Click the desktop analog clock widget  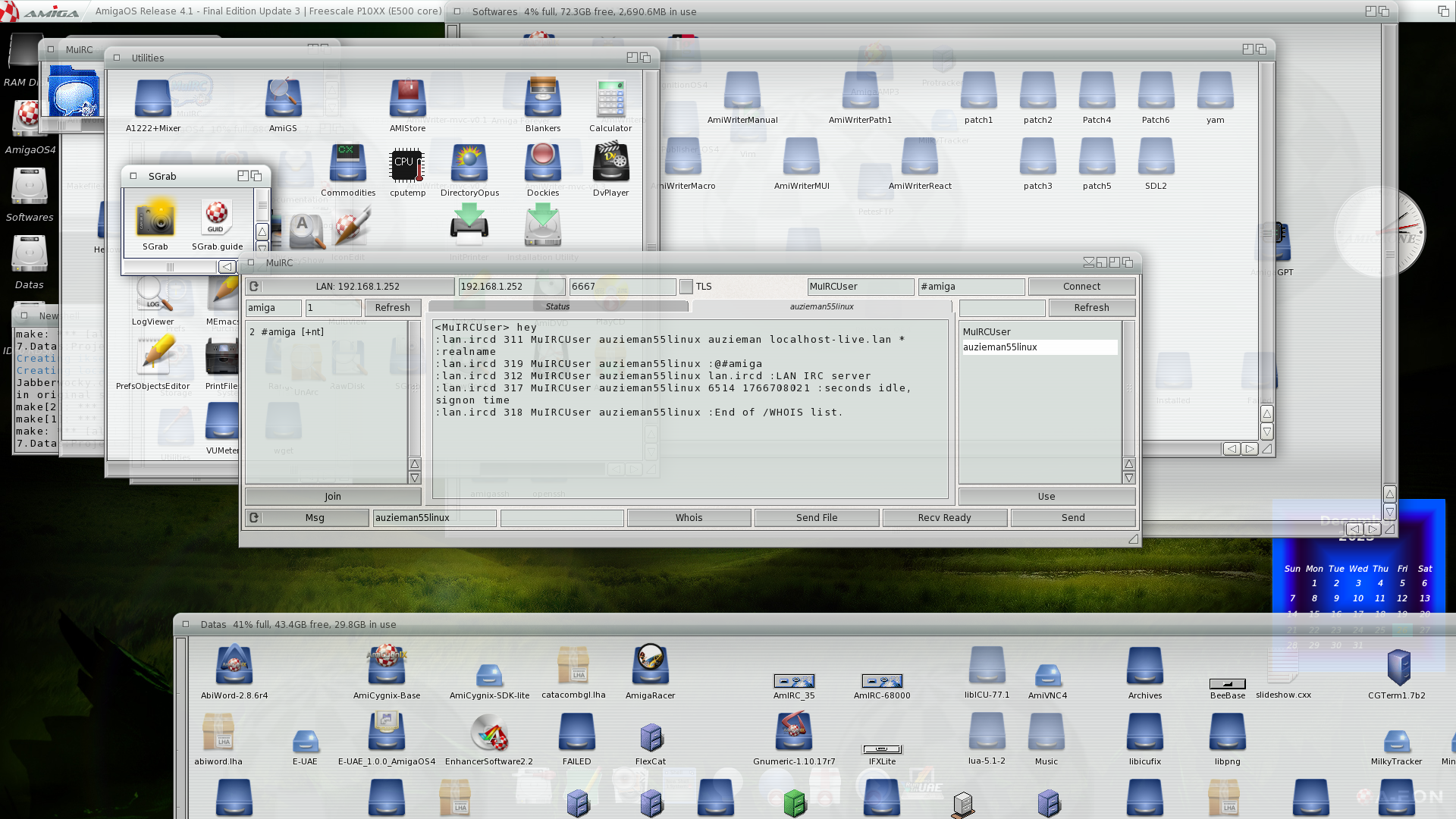(1380, 234)
